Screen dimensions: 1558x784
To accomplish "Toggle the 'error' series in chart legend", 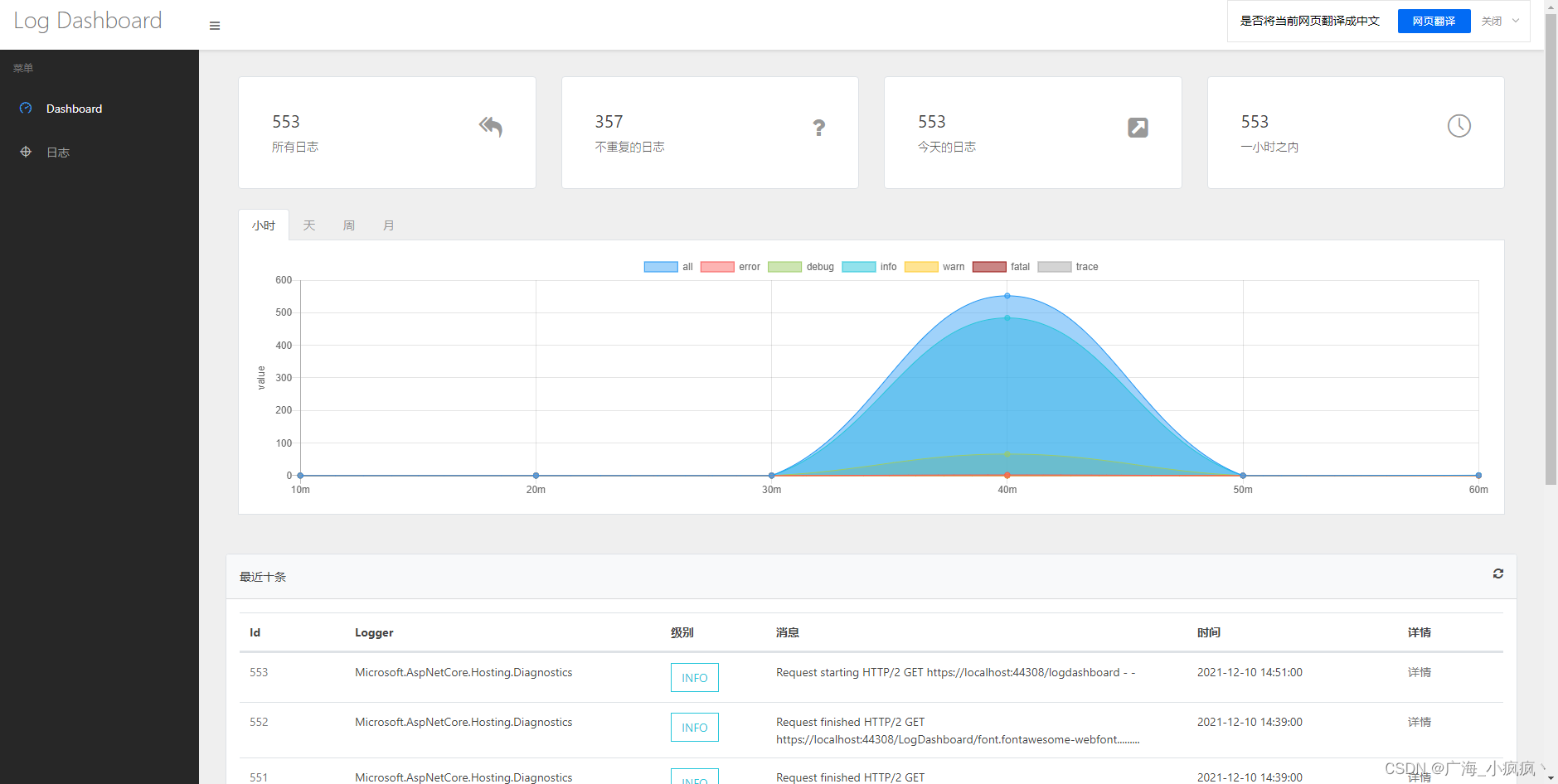I will (730, 267).
